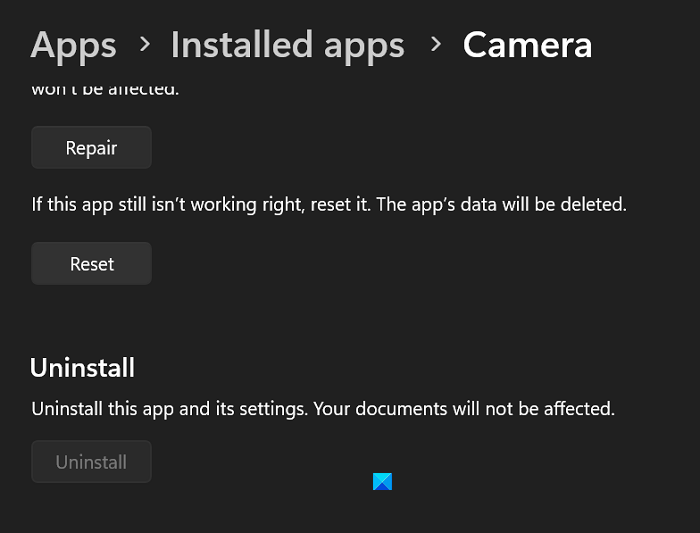Viewport: 700px width, 533px height.
Task: Click the word "deleted" in the reset description
Action: click(596, 205)
